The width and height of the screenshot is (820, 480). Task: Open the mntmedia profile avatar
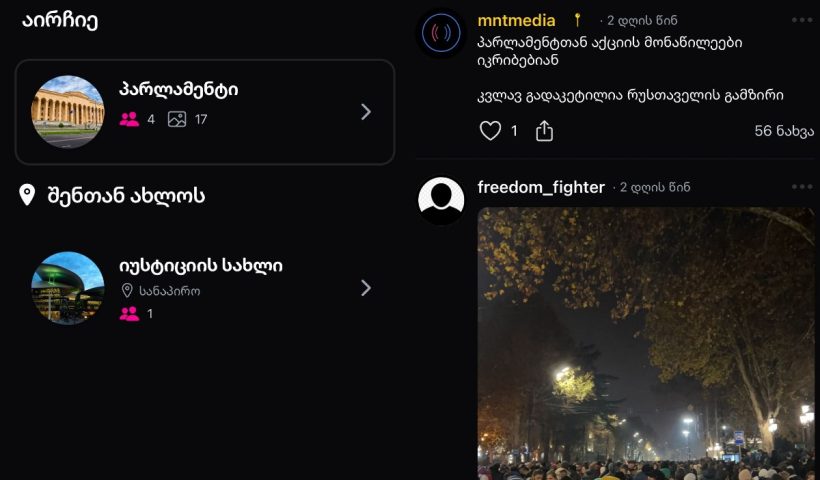pos(440,33)
